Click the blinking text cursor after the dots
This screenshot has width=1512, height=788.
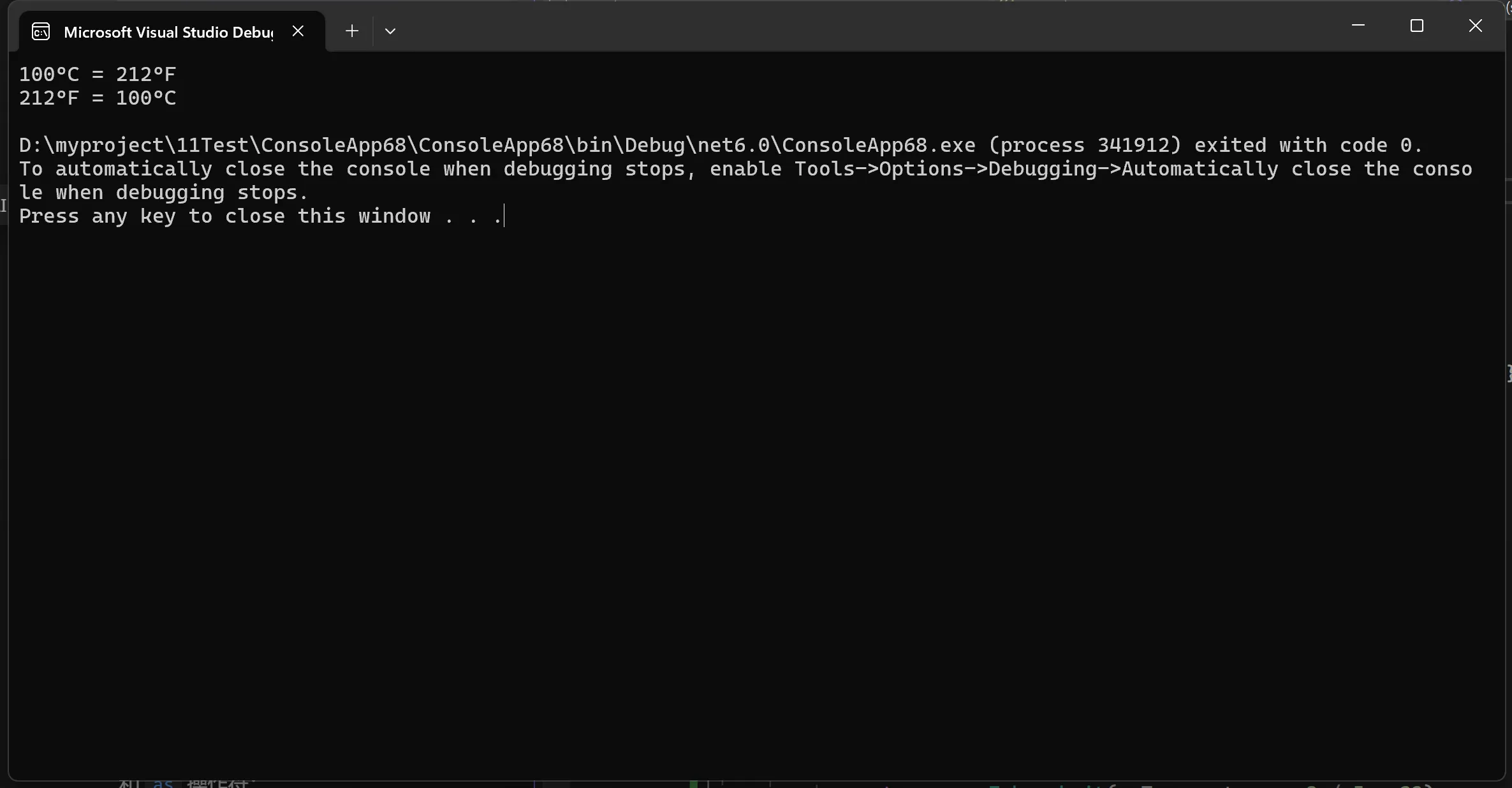(x=504, y=216)
